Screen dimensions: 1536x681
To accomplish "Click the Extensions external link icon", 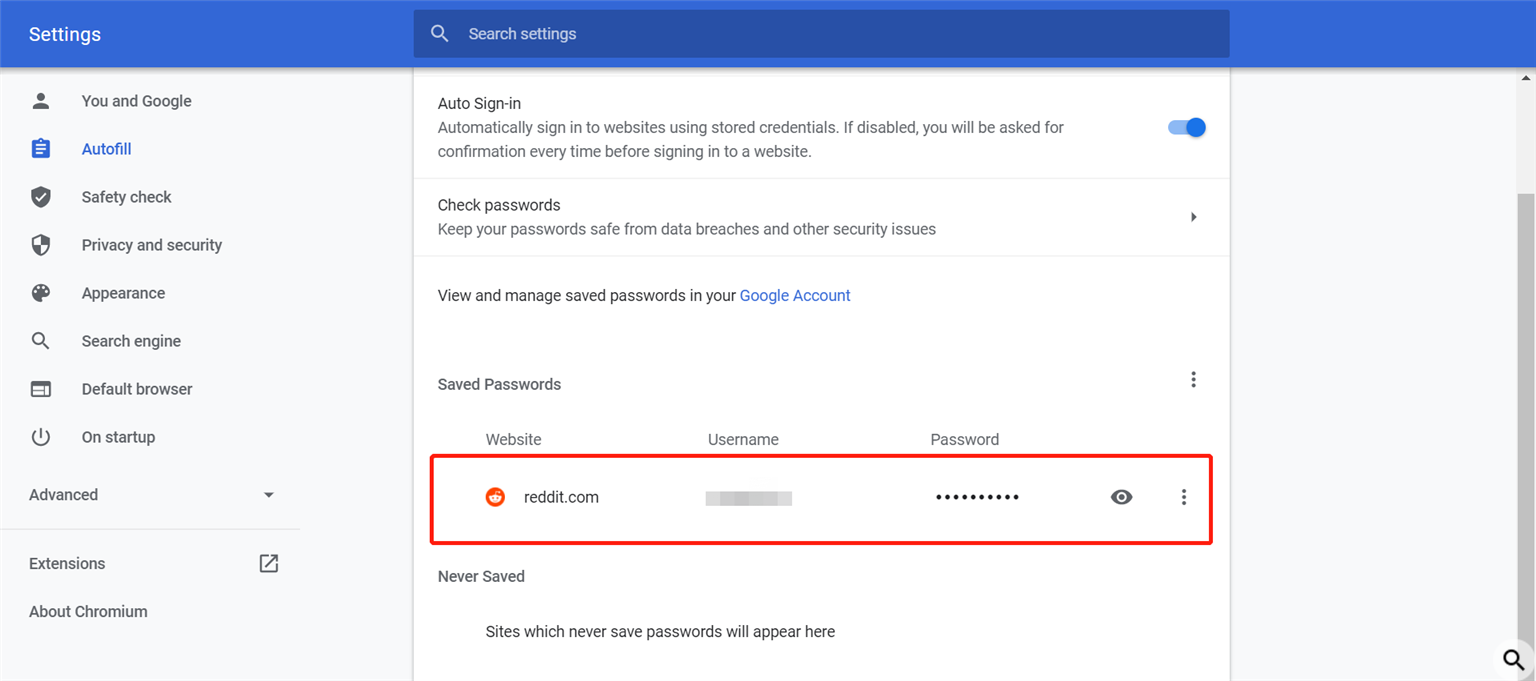I will click(269, 563).
